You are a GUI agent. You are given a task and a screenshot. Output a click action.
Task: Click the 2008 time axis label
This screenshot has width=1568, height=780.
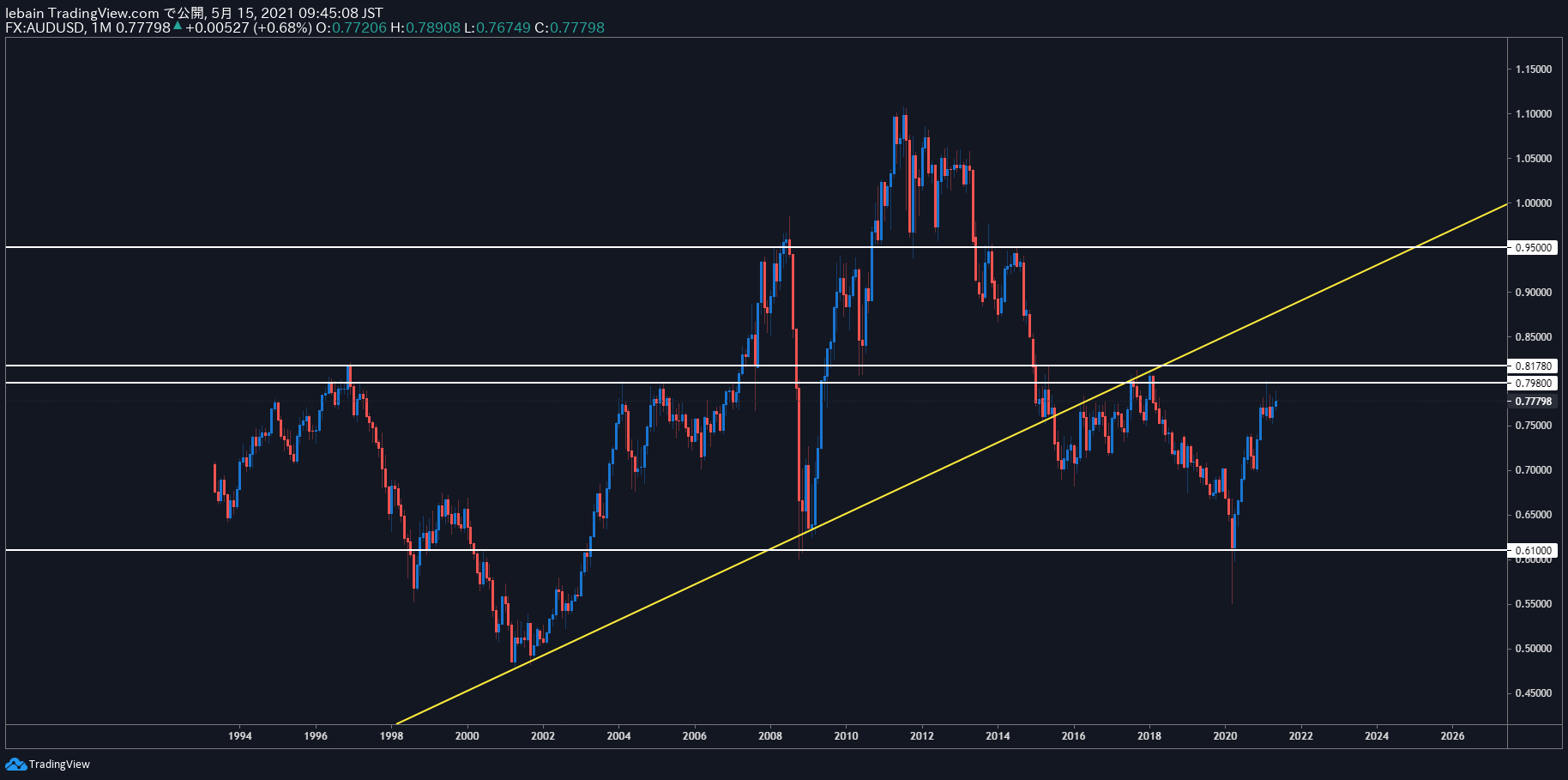(770, 735)
